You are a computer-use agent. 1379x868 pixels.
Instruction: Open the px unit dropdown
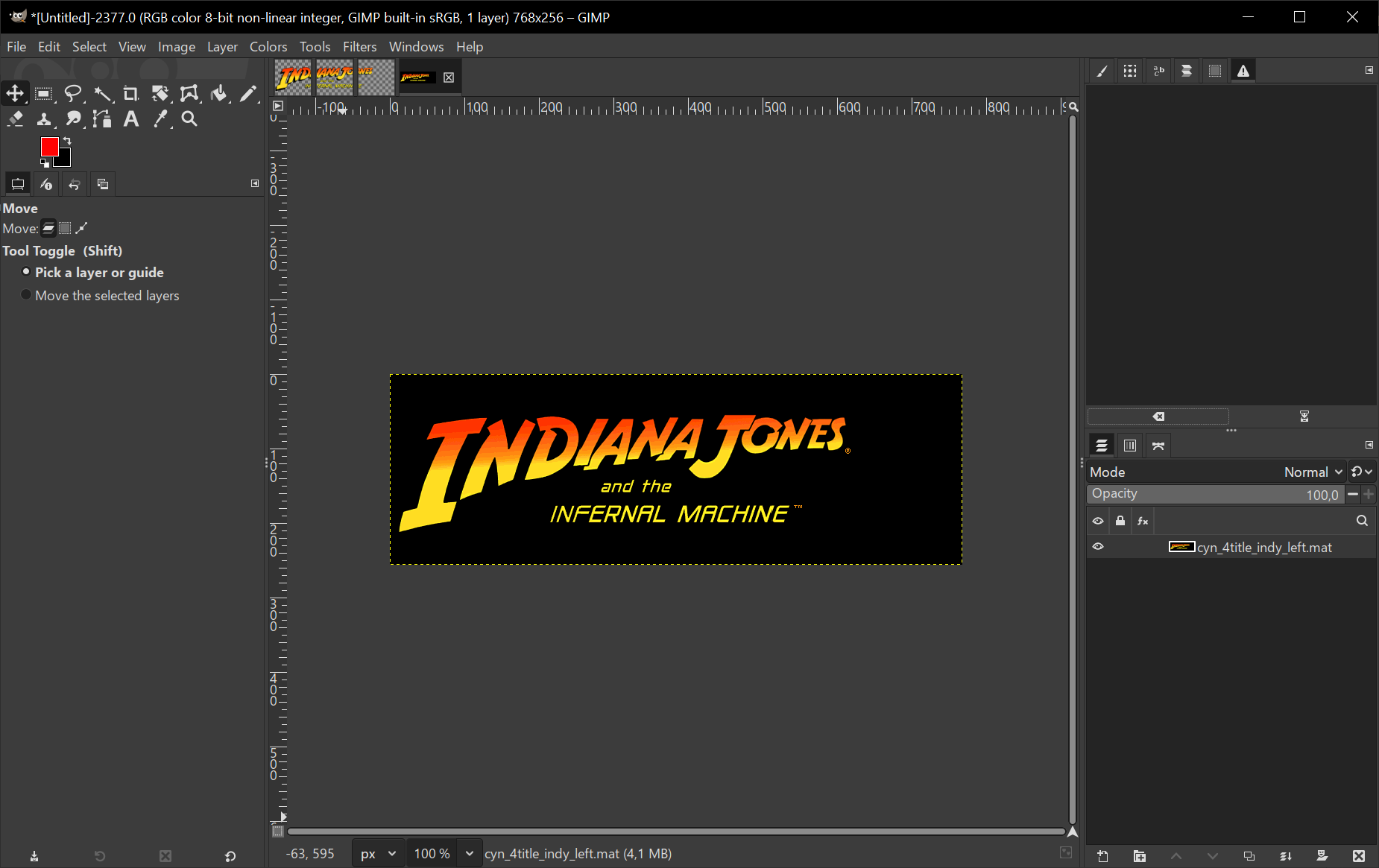point(378,853)
